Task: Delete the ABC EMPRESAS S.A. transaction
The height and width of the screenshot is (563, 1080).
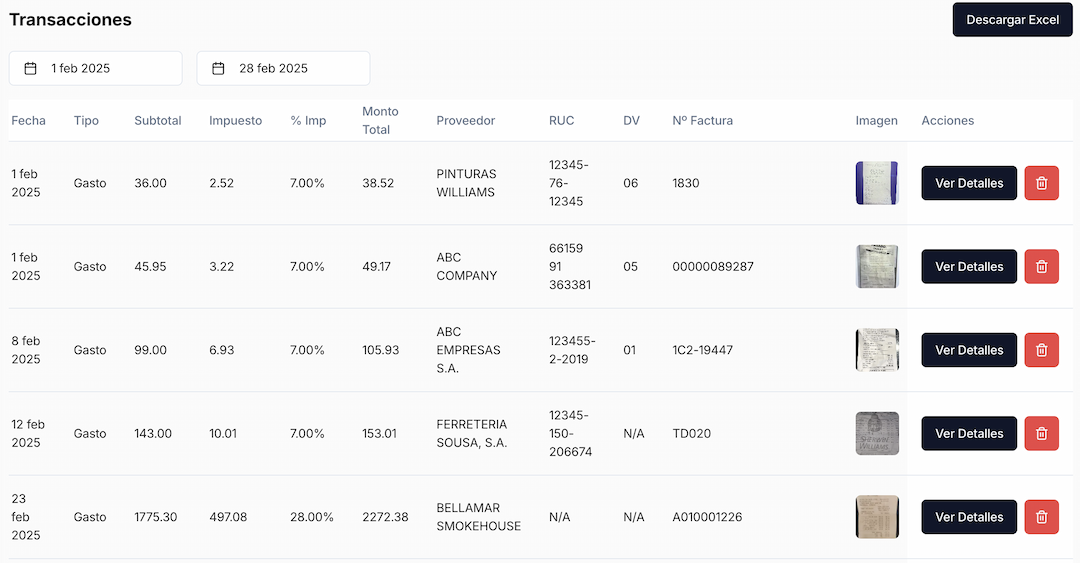Action: (x=1041, y=350)
